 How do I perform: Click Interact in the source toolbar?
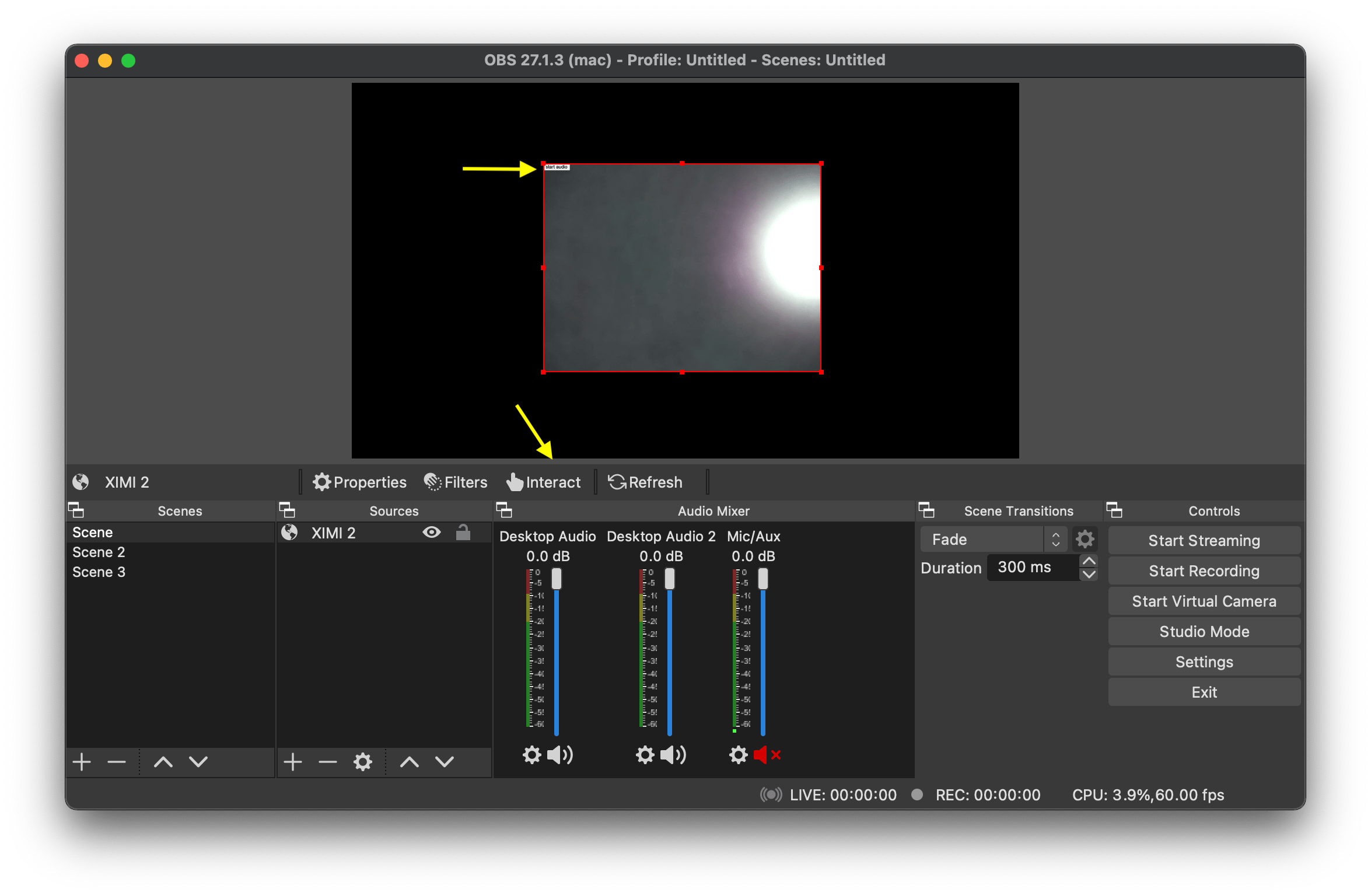coord(543,482)
